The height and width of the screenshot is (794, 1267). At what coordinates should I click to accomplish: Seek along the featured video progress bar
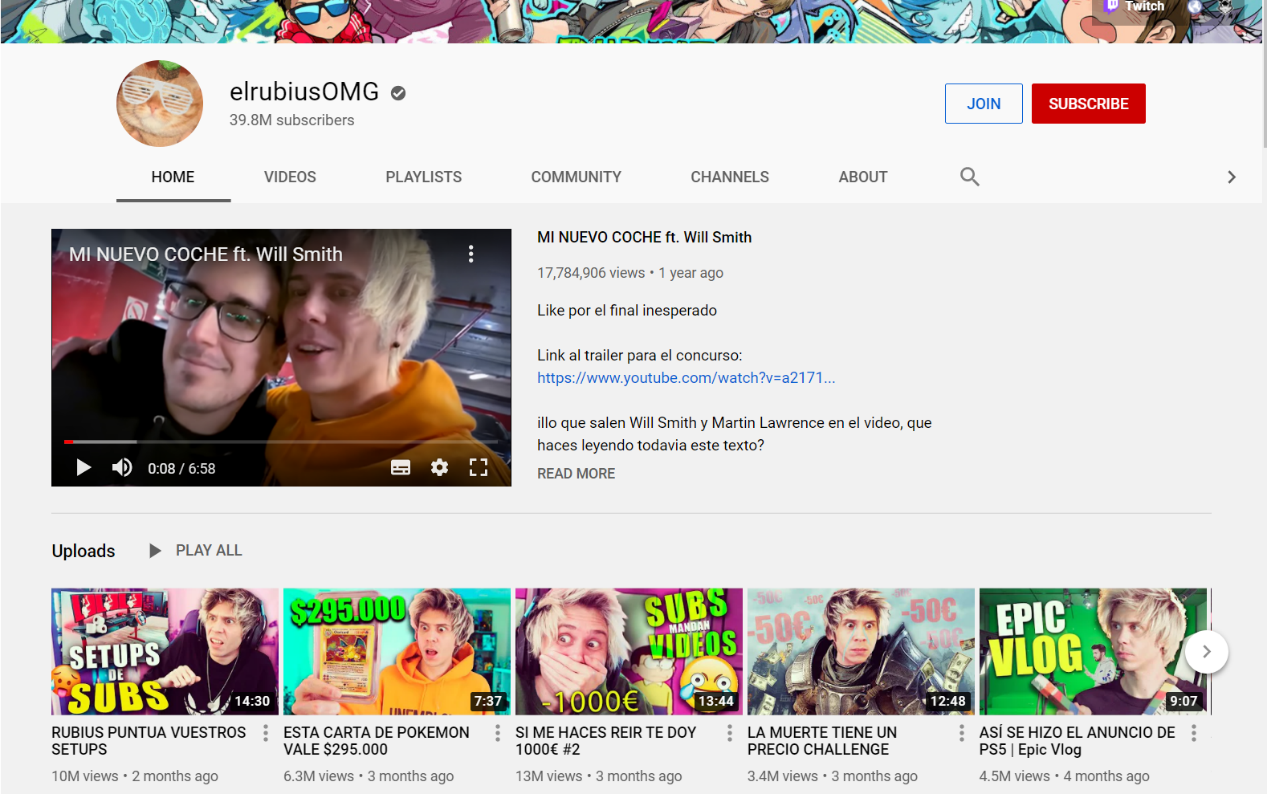pos(281,441)
